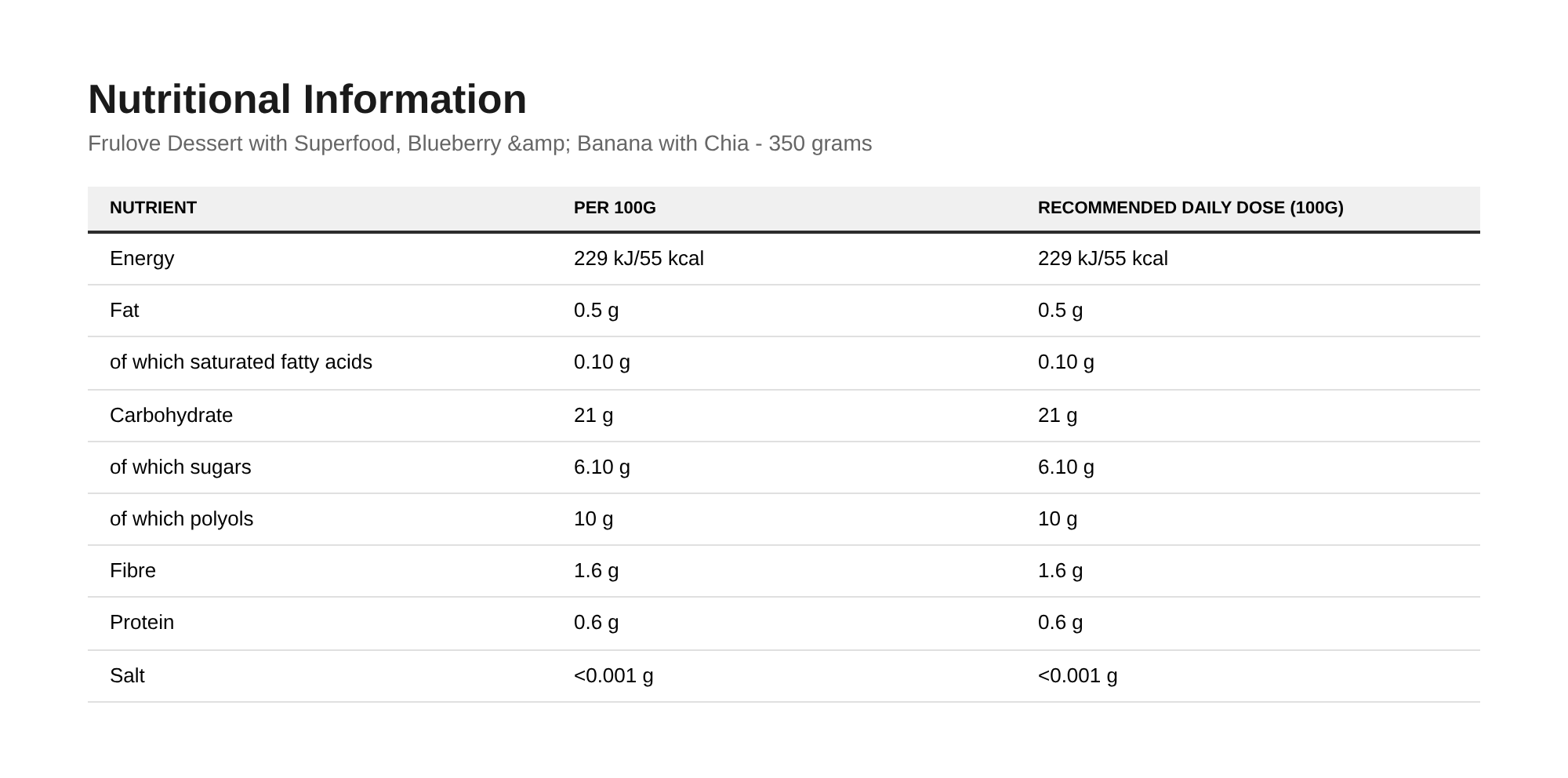The image size is (1568, 778).
Task: Click the PER 100G column header
Action: tap(615, 208)
